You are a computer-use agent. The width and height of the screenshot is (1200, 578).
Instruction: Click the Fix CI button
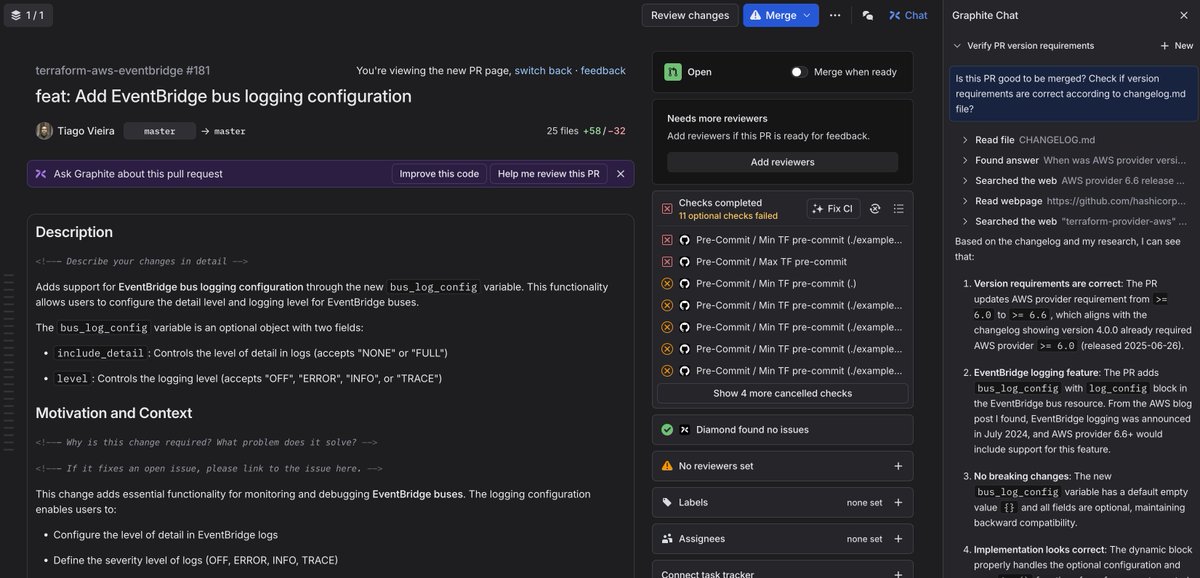point(833,209)
